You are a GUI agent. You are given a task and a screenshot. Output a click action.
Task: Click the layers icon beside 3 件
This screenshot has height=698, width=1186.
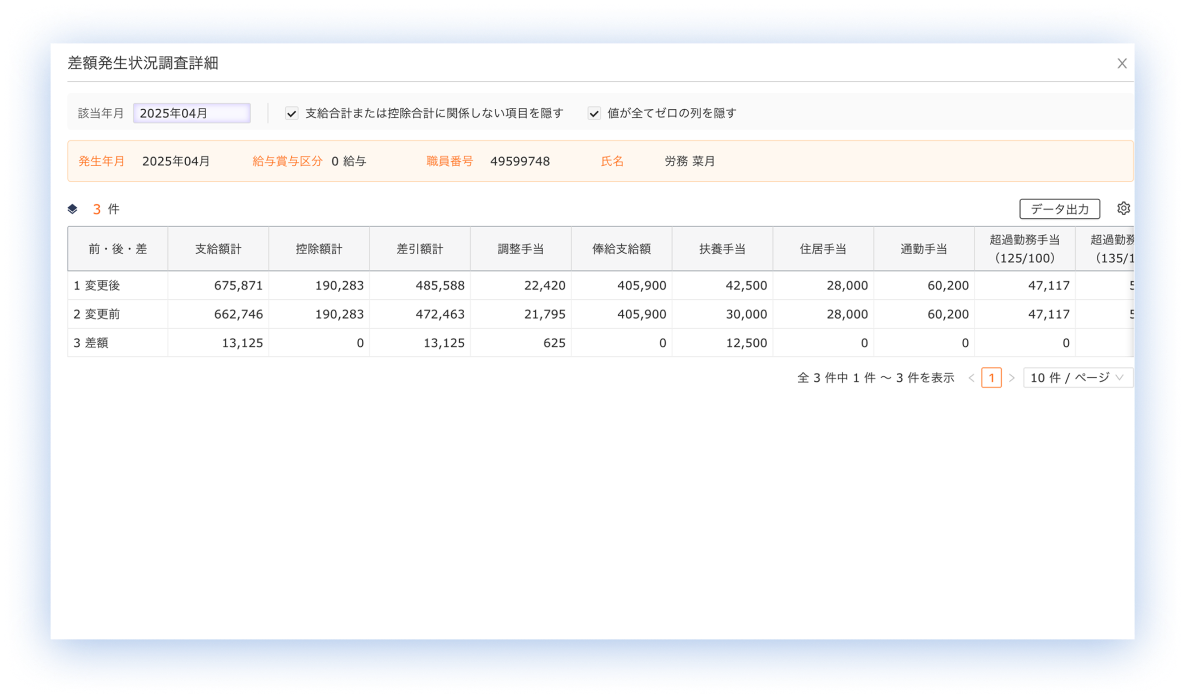73,209
